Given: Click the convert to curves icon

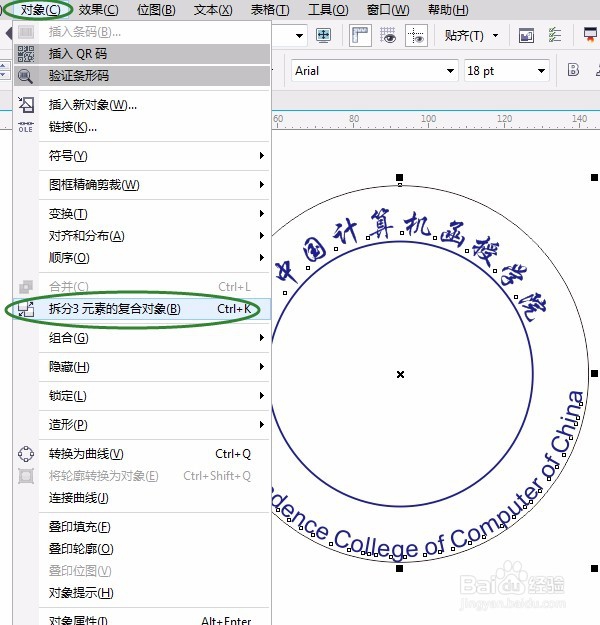Looking at the screenshot, I should (x=26, y=454).
